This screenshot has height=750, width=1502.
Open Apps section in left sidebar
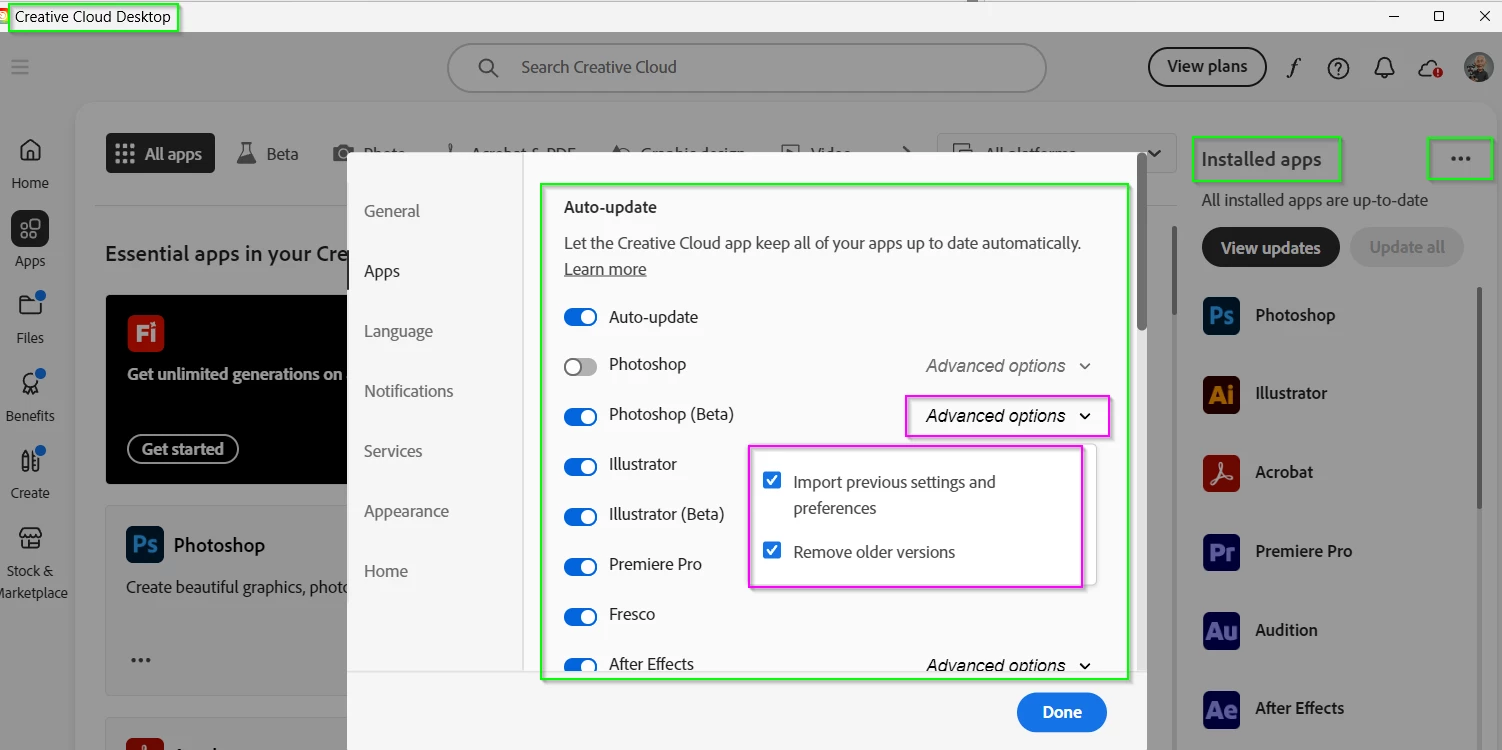(x=30, y=240)
